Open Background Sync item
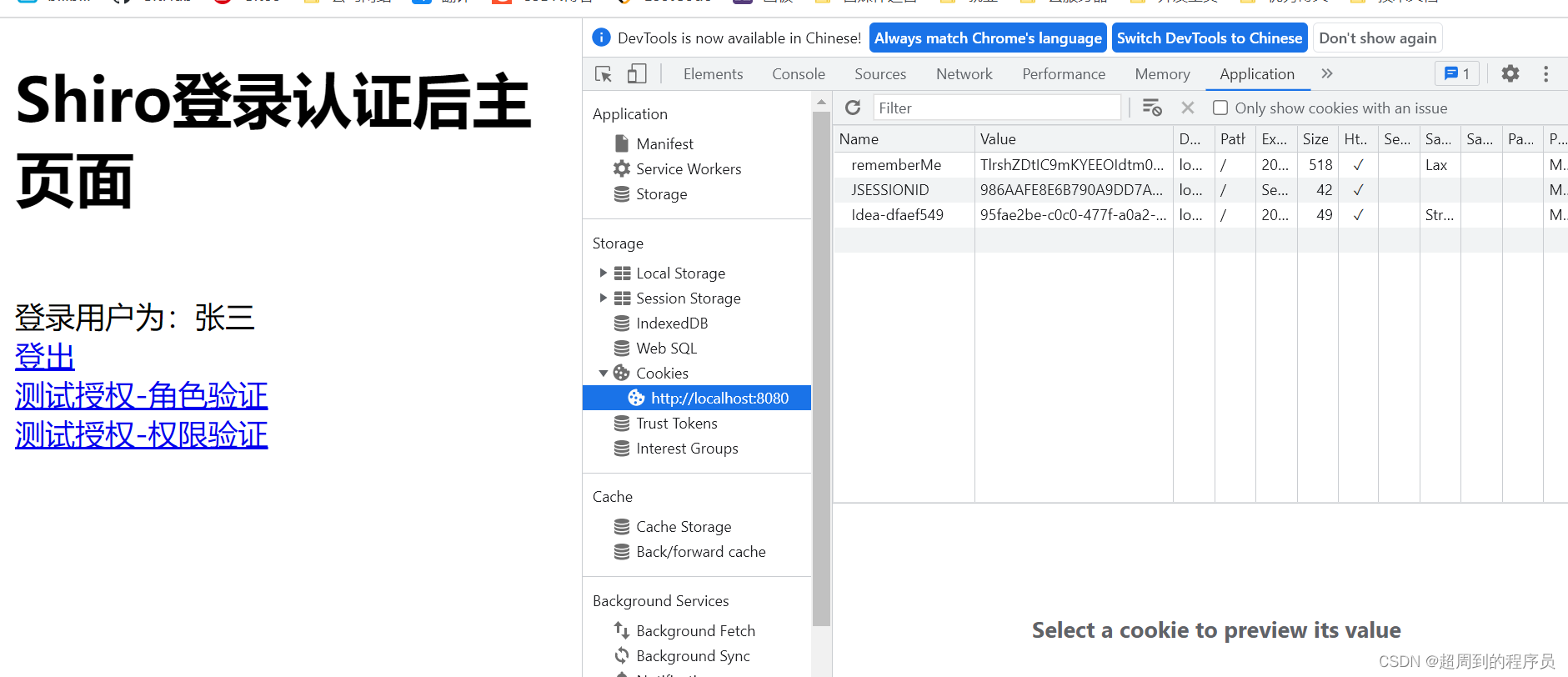The width and height of the screenshot is (1568, 677). pyautogui.click(x=693, y=655)
